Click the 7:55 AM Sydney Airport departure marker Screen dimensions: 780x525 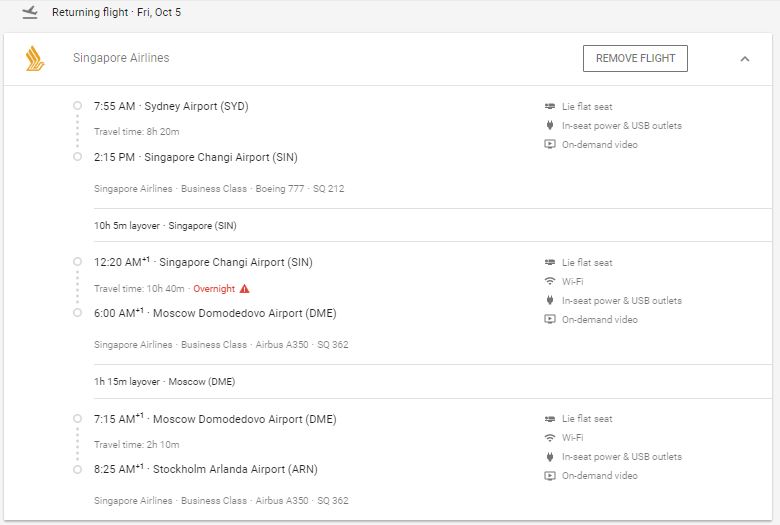tap(78, 105)
